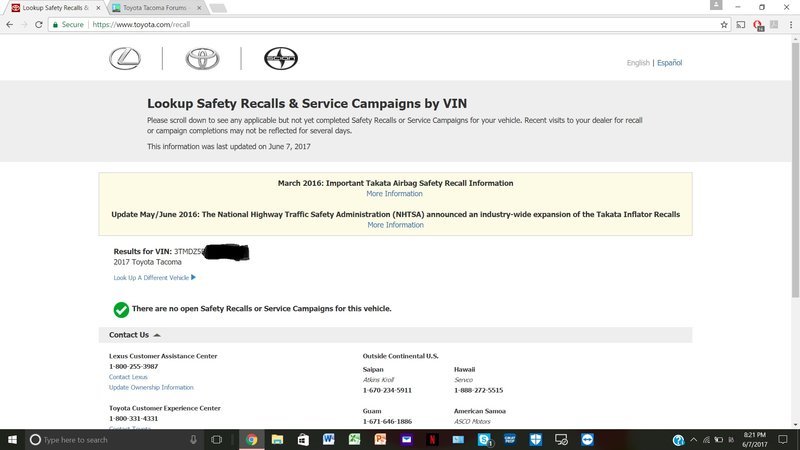The image size is (800, 450).
Task: Click the Lookup Safety Recalls page heading
Action: [307, 104]
